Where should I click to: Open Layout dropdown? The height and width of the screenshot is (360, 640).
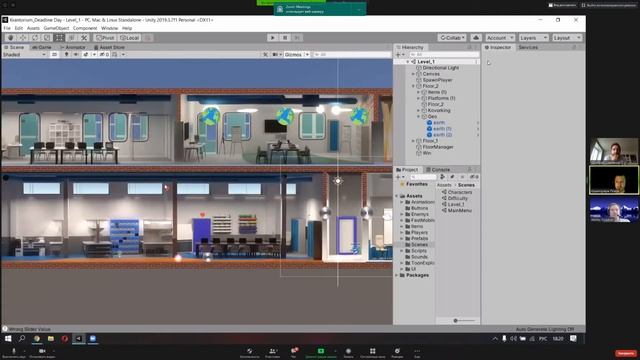pos(567,38)
